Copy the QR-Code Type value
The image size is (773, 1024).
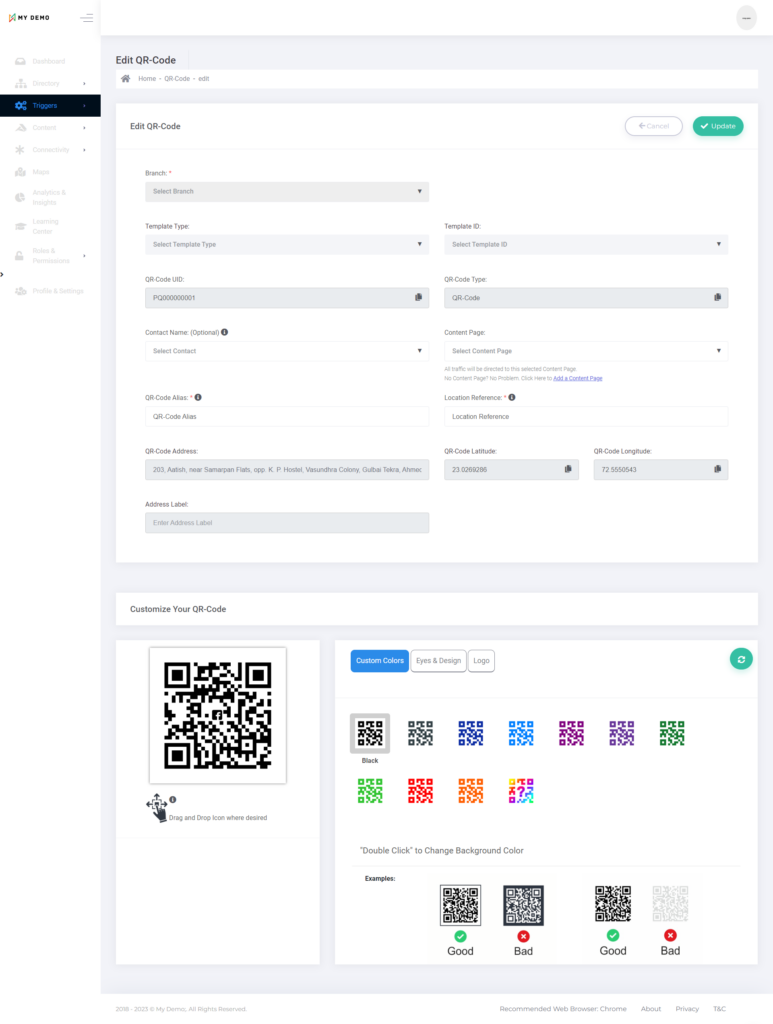(x=718, y=297)
